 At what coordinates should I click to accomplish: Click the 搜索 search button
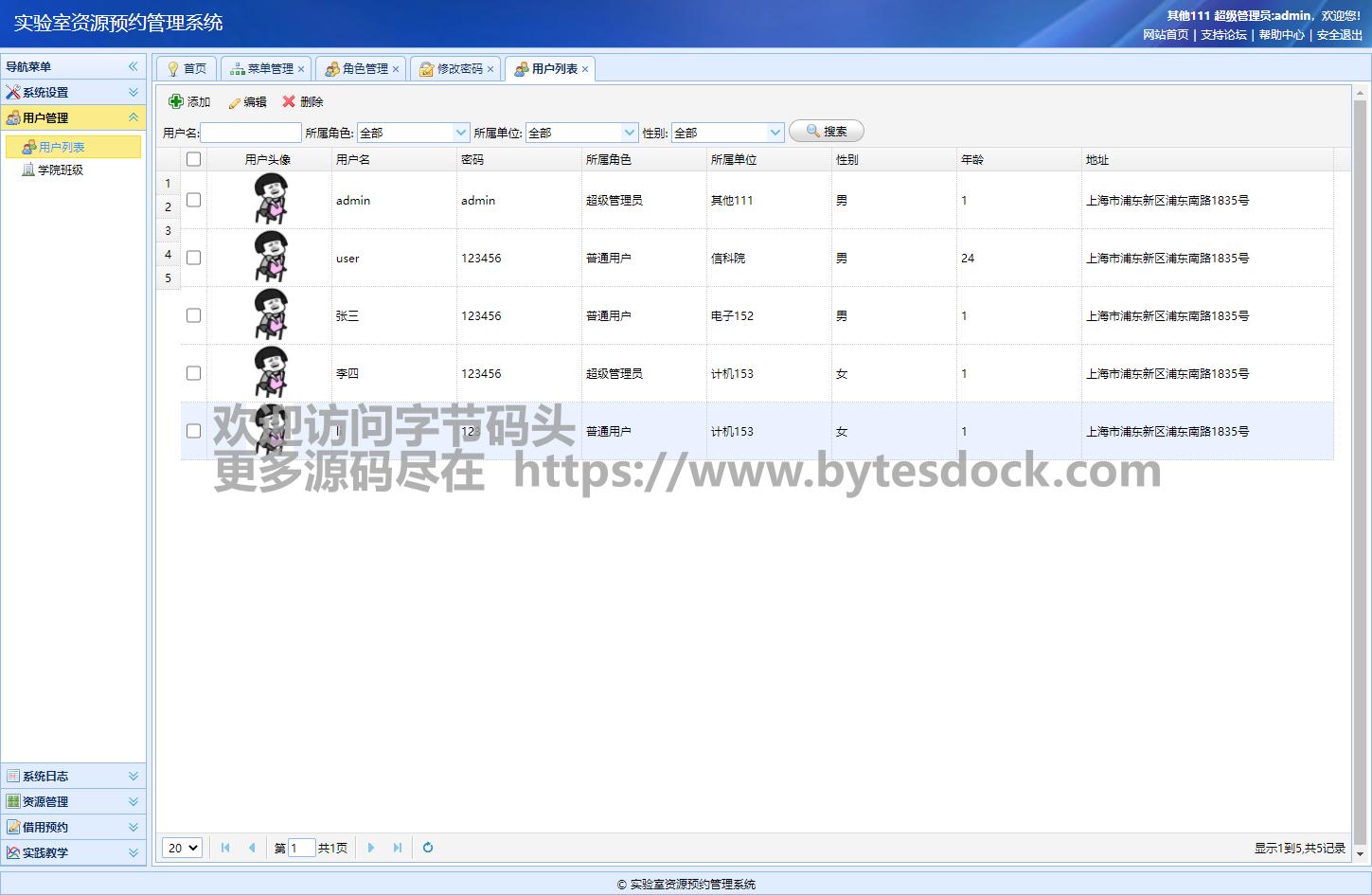pos(827,132)
